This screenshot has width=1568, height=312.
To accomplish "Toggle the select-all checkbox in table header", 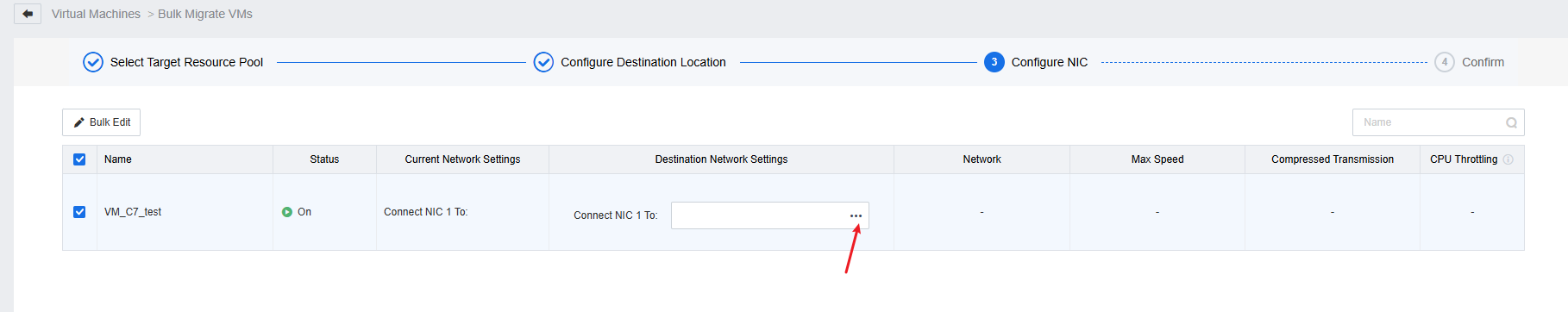I will pyautogui.click(x=79, y=159).
